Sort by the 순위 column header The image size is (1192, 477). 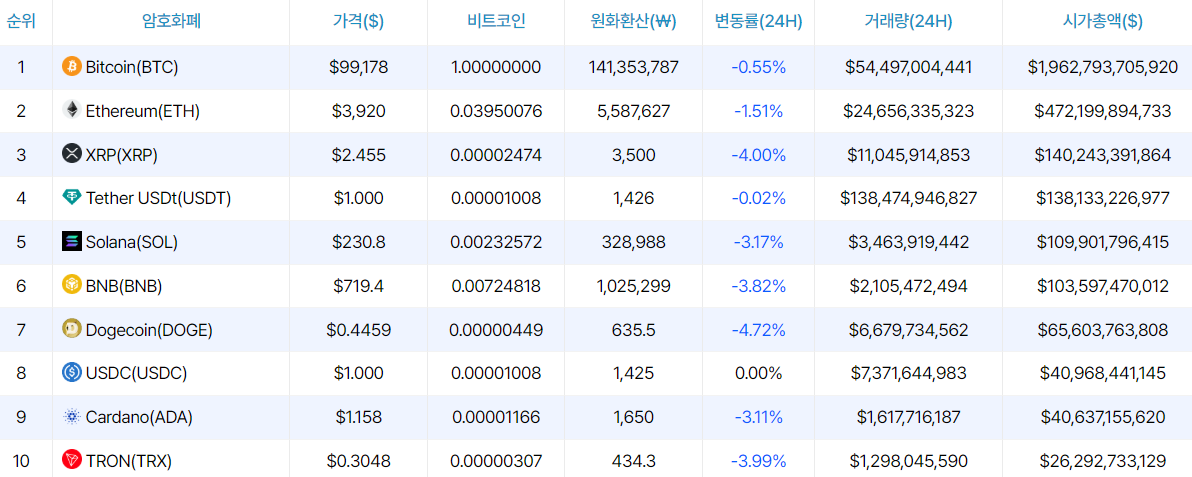click(19, 21)
